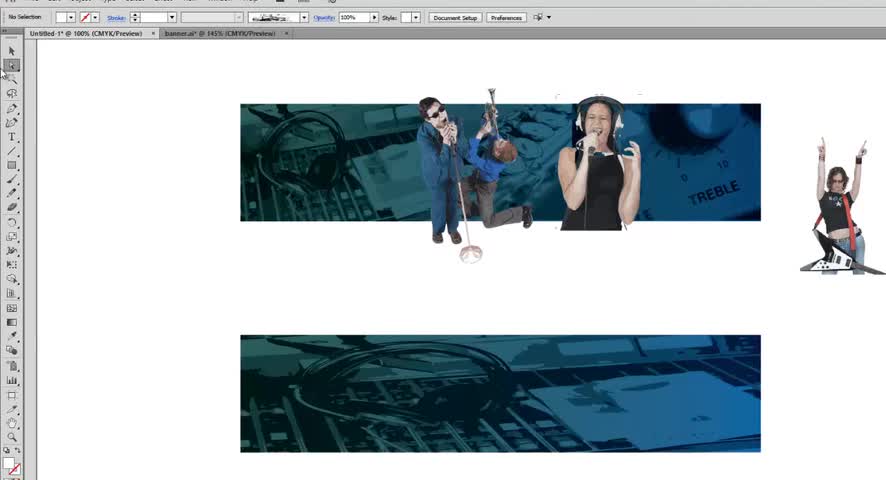Swap fill and stroke colors
The width and height of the screenshot is (886, 480).
pos(18,451)
